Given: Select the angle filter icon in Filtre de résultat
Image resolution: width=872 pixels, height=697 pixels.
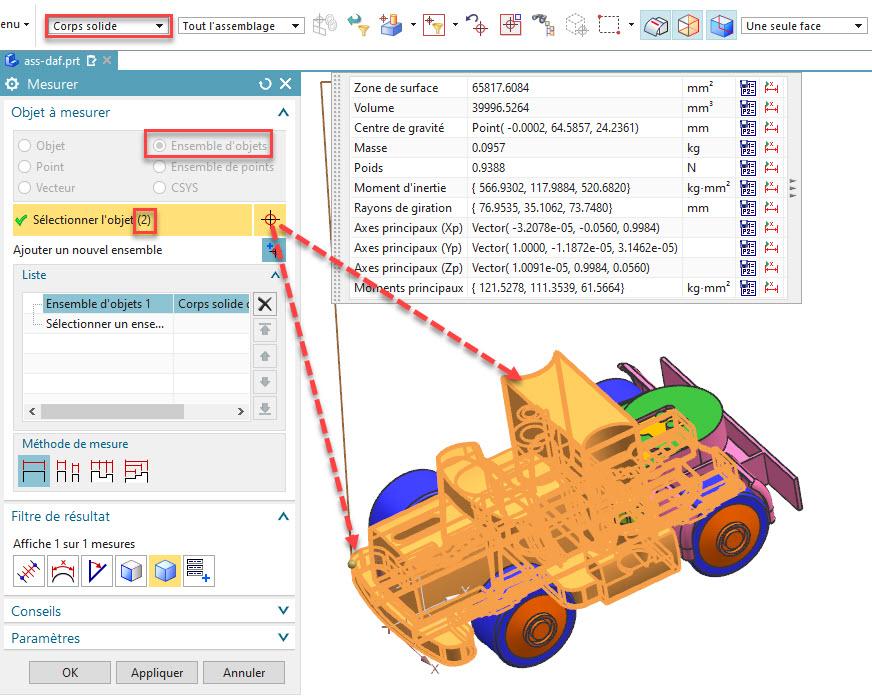Looking at the screenshot, I should point(97,571).
